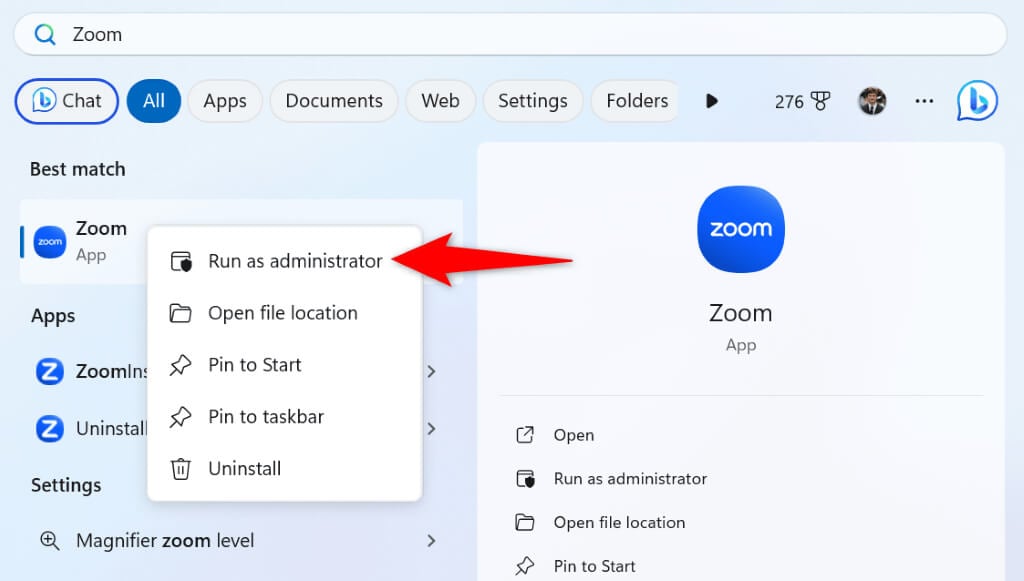This screenshot has width=1024, height=581.
Task: Click Run as administrator in details pane
Action: (x=630, y=479)
